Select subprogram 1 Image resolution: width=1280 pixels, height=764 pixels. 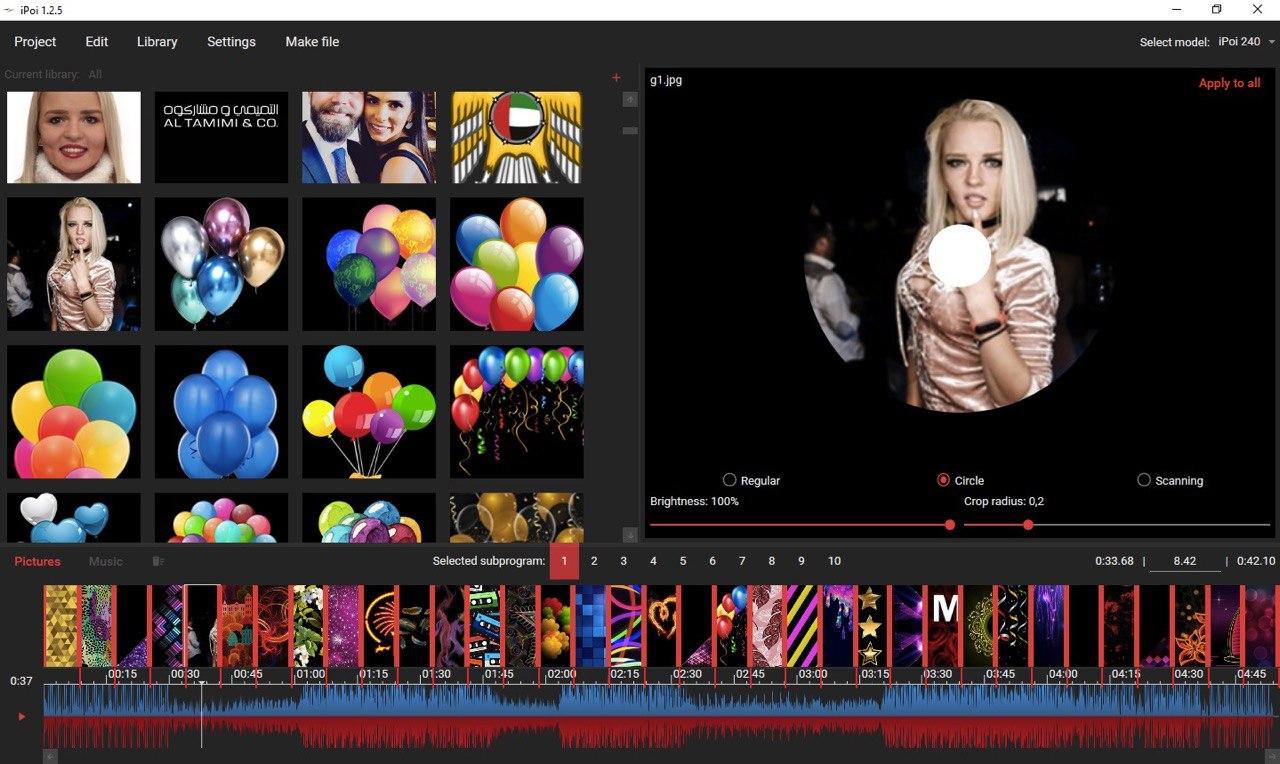(x=564, y=561)
